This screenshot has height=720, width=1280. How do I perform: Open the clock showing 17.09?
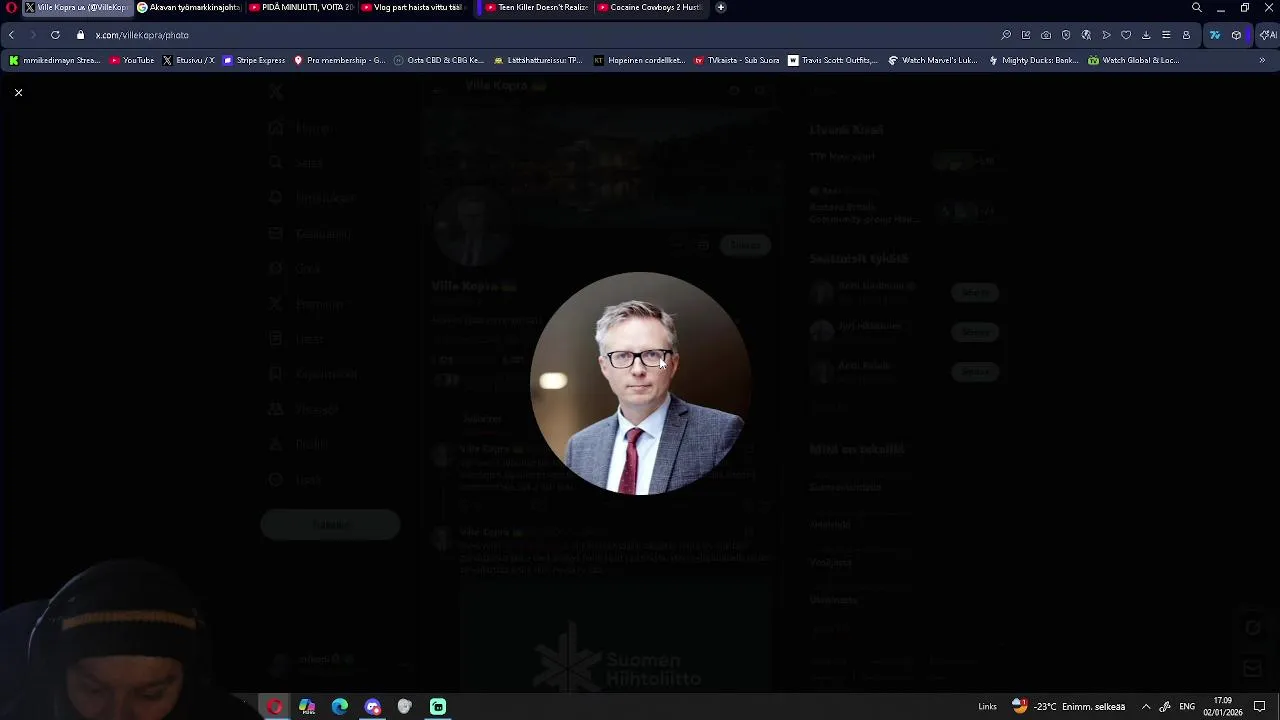tap(1223, 706)
